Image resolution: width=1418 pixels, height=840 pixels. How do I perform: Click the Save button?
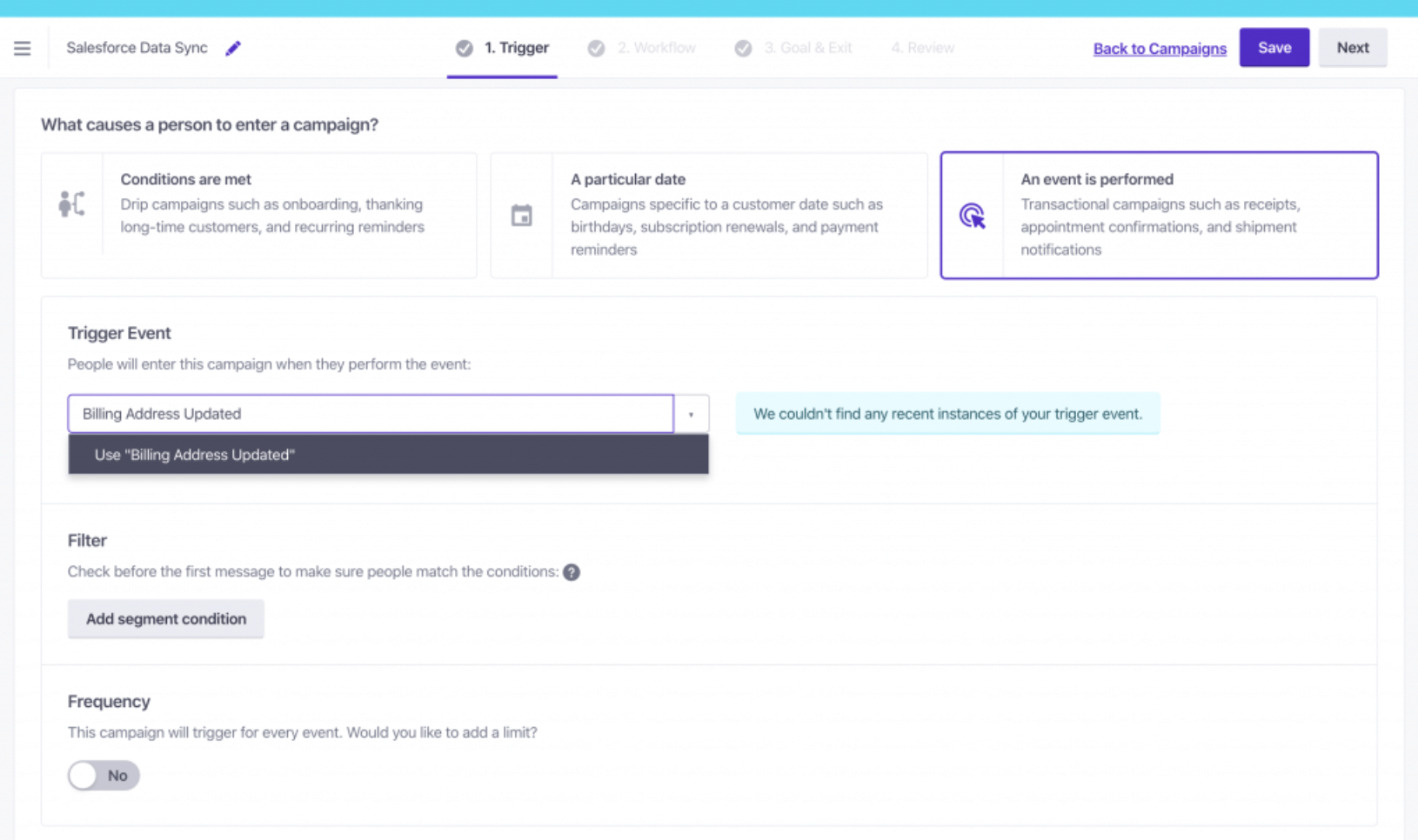[x=1274, y=47]
